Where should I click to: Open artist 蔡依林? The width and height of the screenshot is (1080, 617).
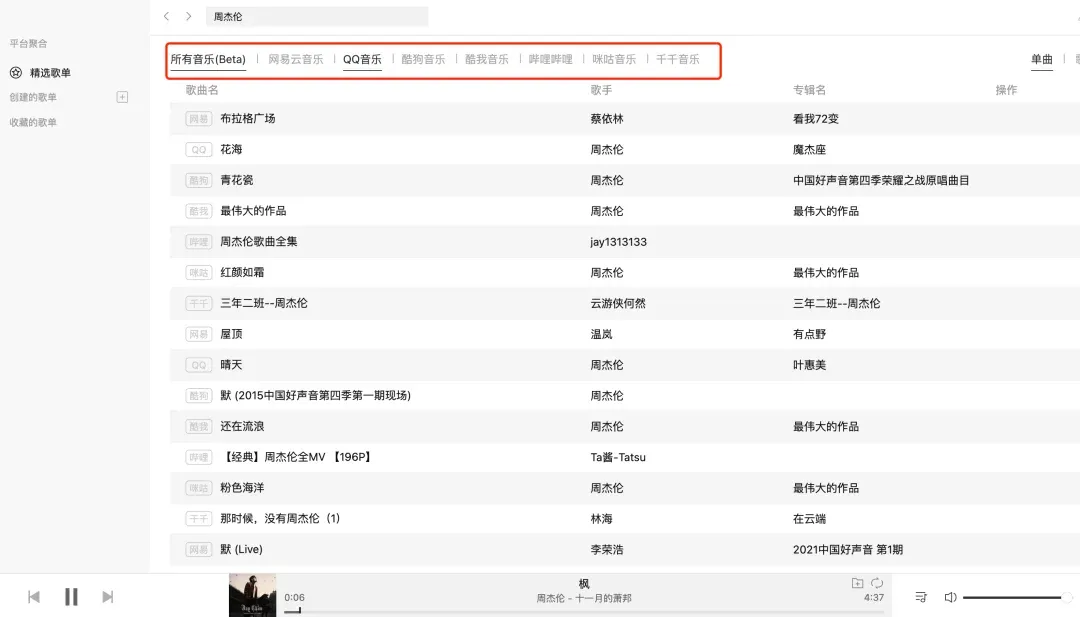coord(607,118)
